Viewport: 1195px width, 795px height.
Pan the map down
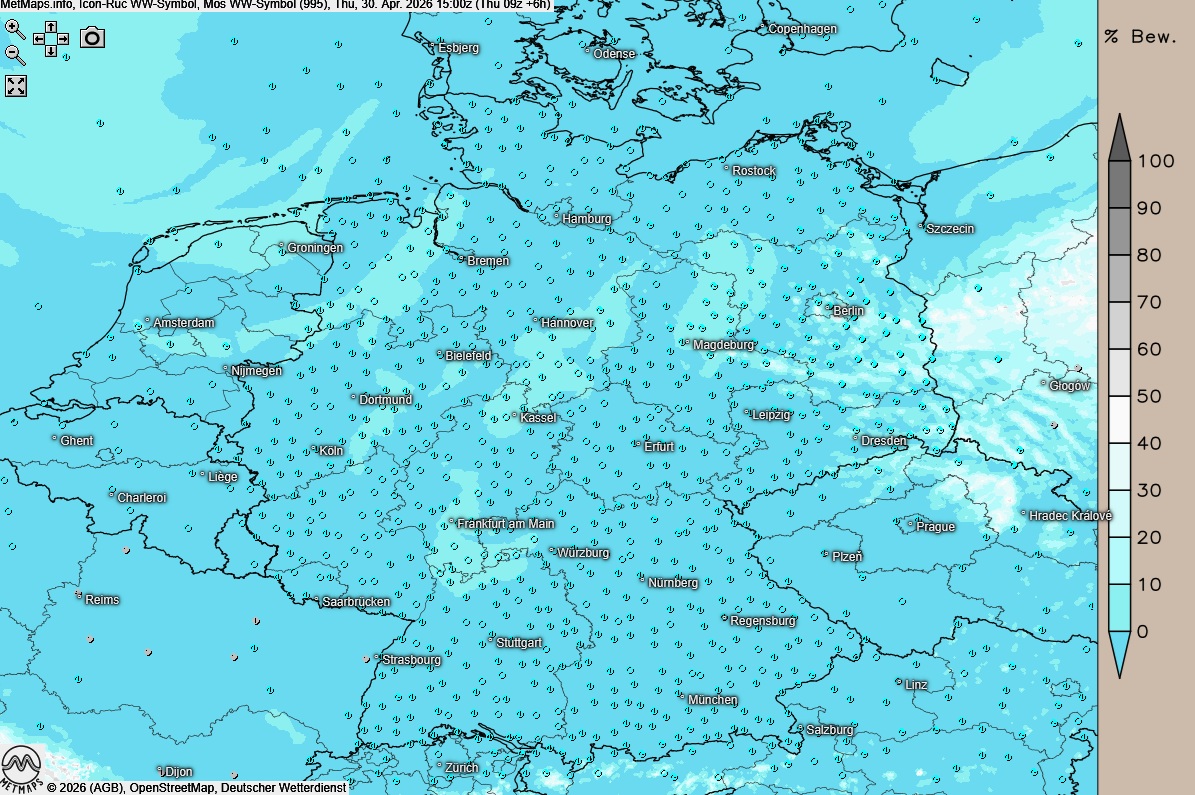51,51
